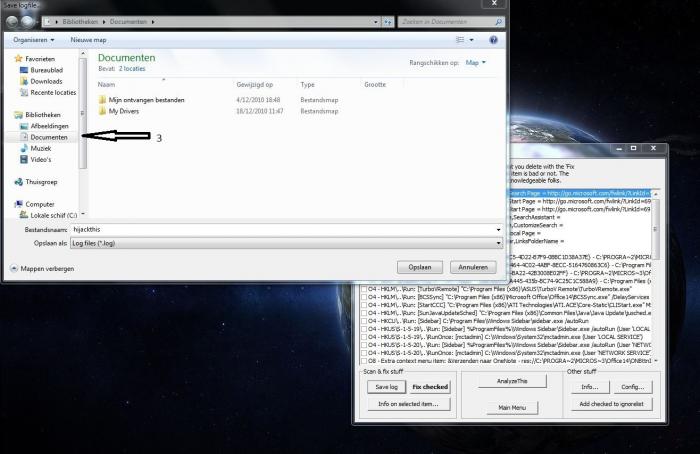Check the SunJavaUpdateSched O4 entry checkbox

point(364,313)
